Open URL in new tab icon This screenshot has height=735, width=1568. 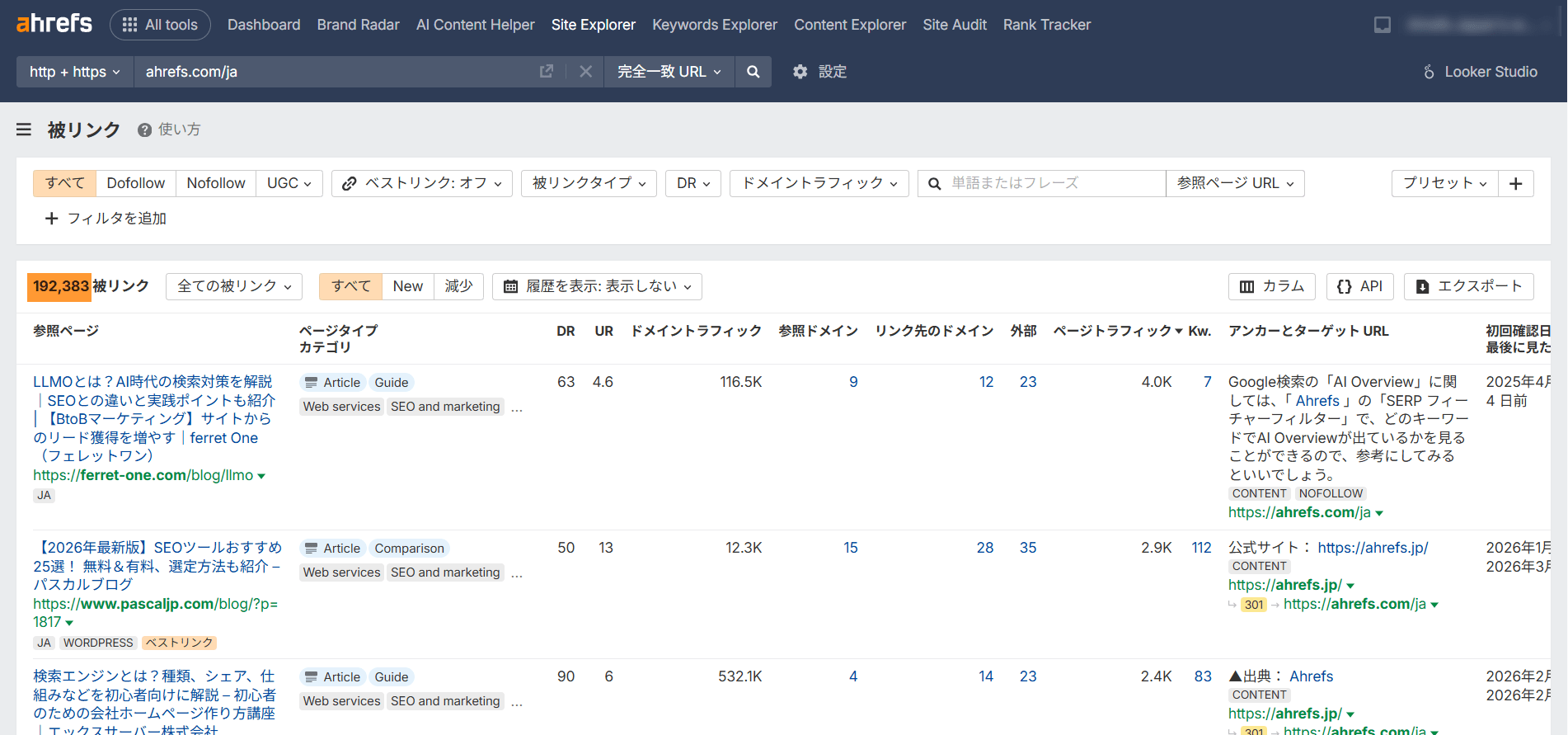(x=546, y=72)
